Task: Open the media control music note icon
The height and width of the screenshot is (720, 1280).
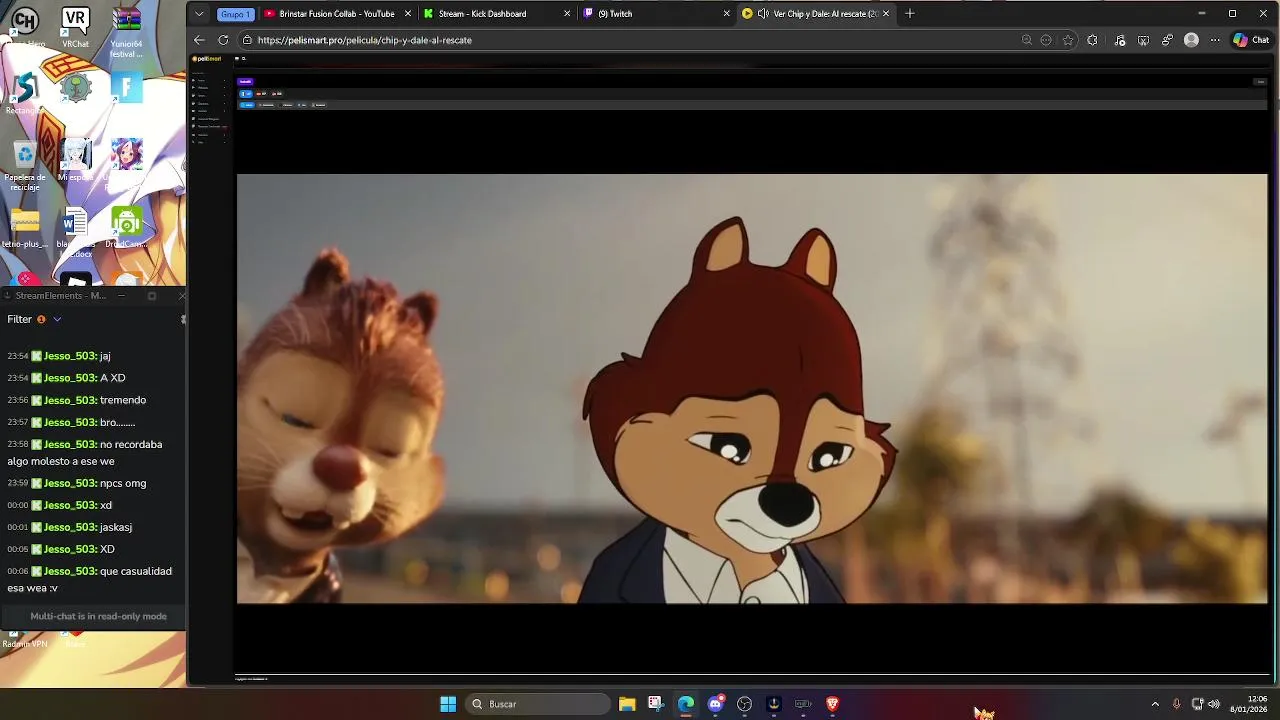Action: (x=1119, y=40)
